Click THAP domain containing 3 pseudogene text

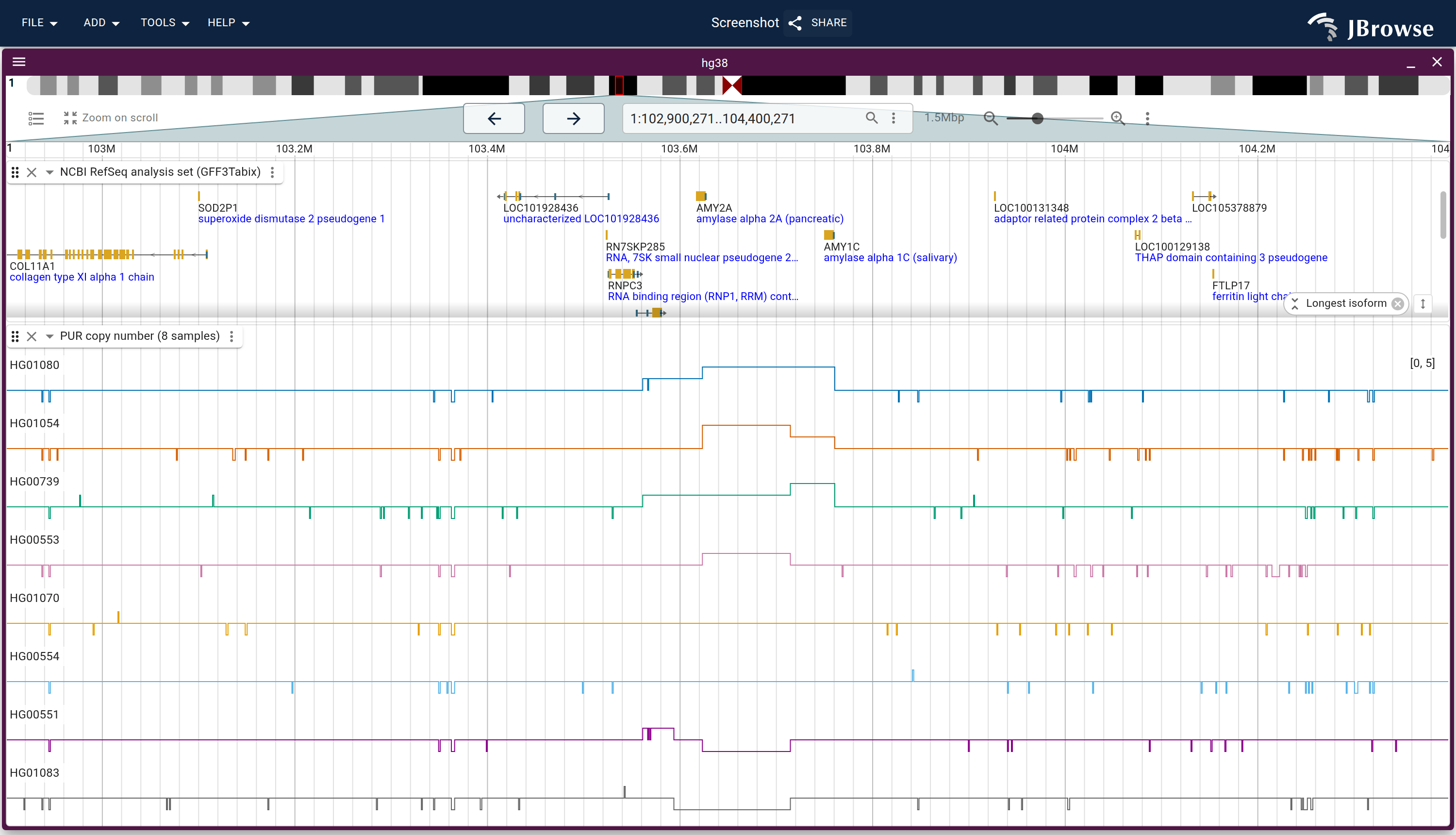pyautogui.click(x=1231, y=257)
